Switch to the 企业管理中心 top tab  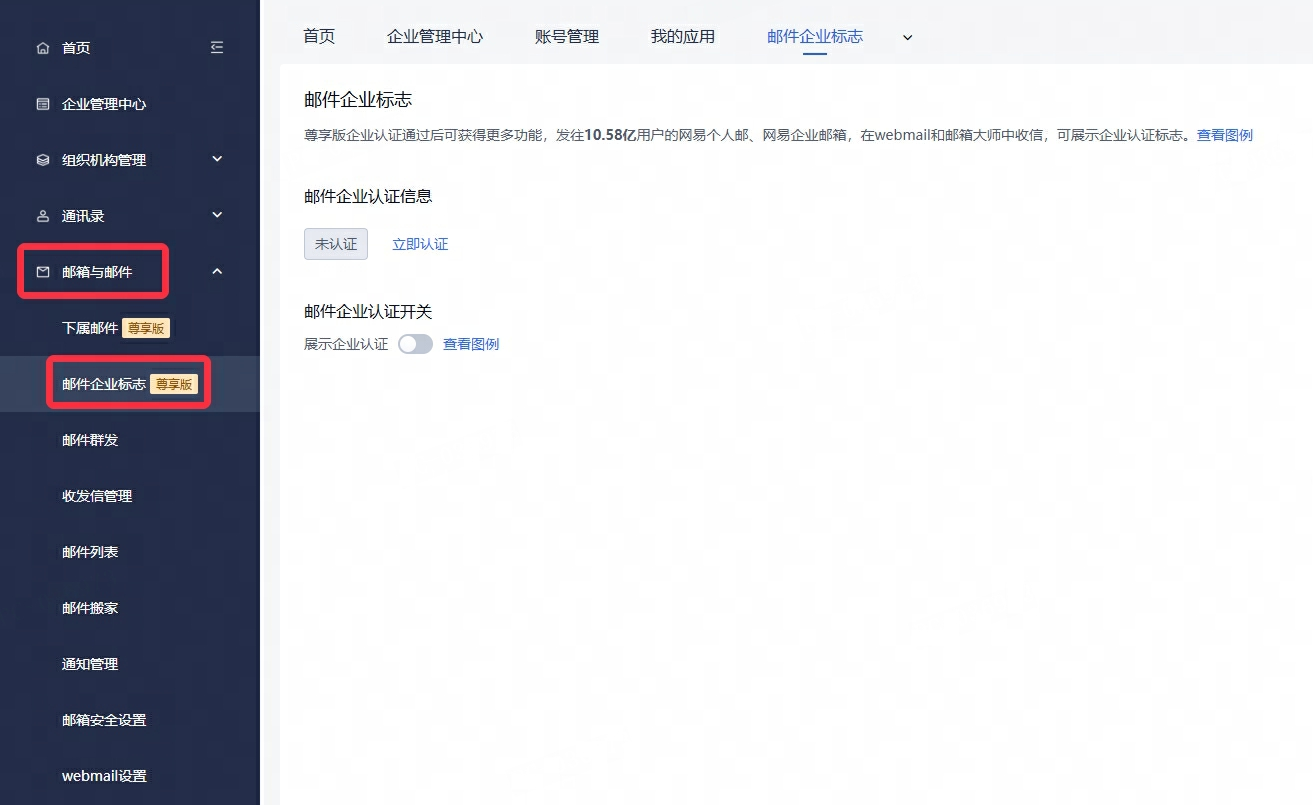pos(435,36)
